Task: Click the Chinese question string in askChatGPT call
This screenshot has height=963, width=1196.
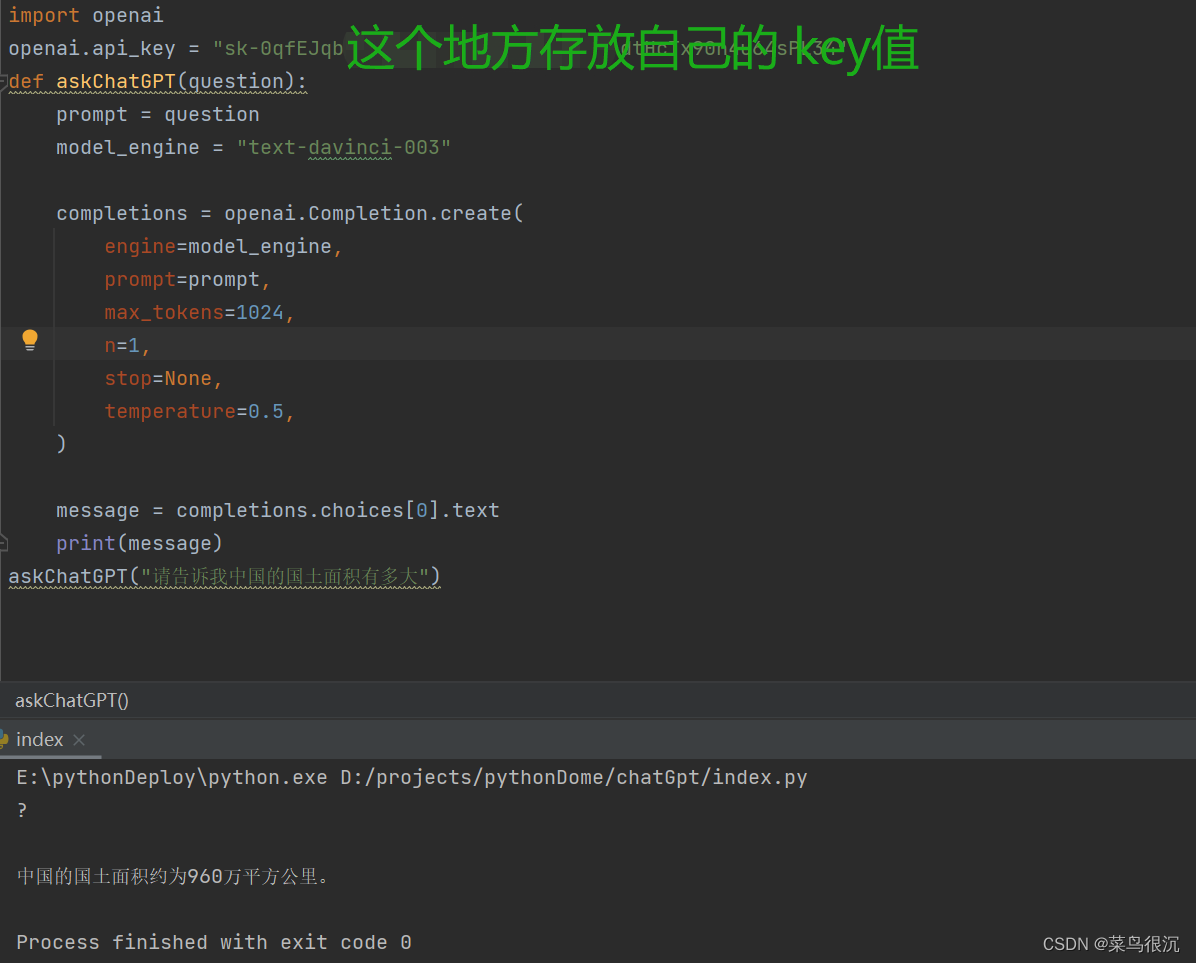Action: point(285,576)
